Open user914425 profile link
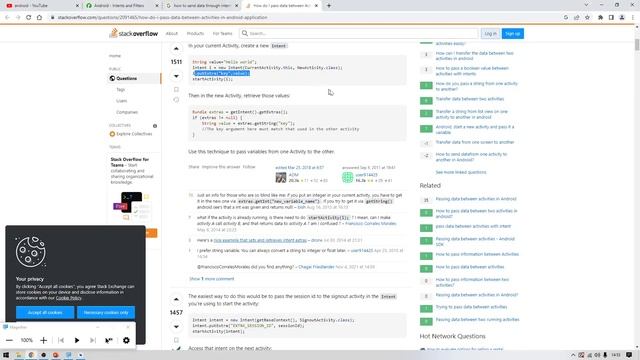 pyautogui.click(x=366, y=175)
